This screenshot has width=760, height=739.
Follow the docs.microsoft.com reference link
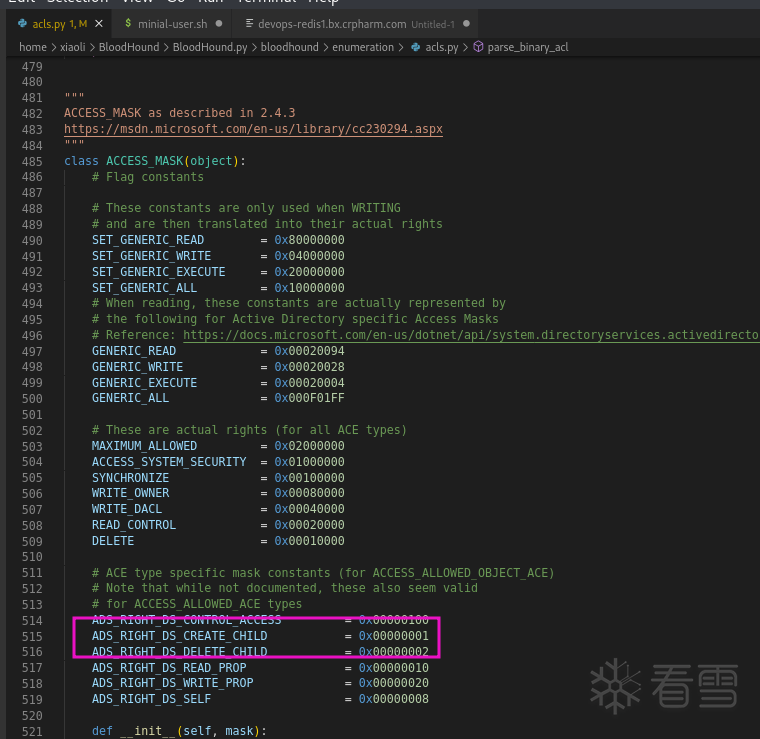pyautogui.click(x=472, y=335)
